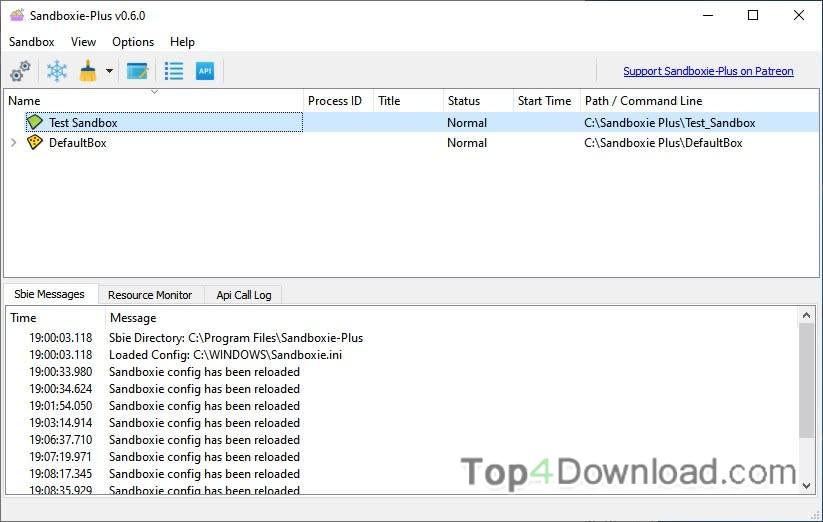The image size is (823, 522).
Task: Sort by the Start Time column header
Action: [546, 101]
